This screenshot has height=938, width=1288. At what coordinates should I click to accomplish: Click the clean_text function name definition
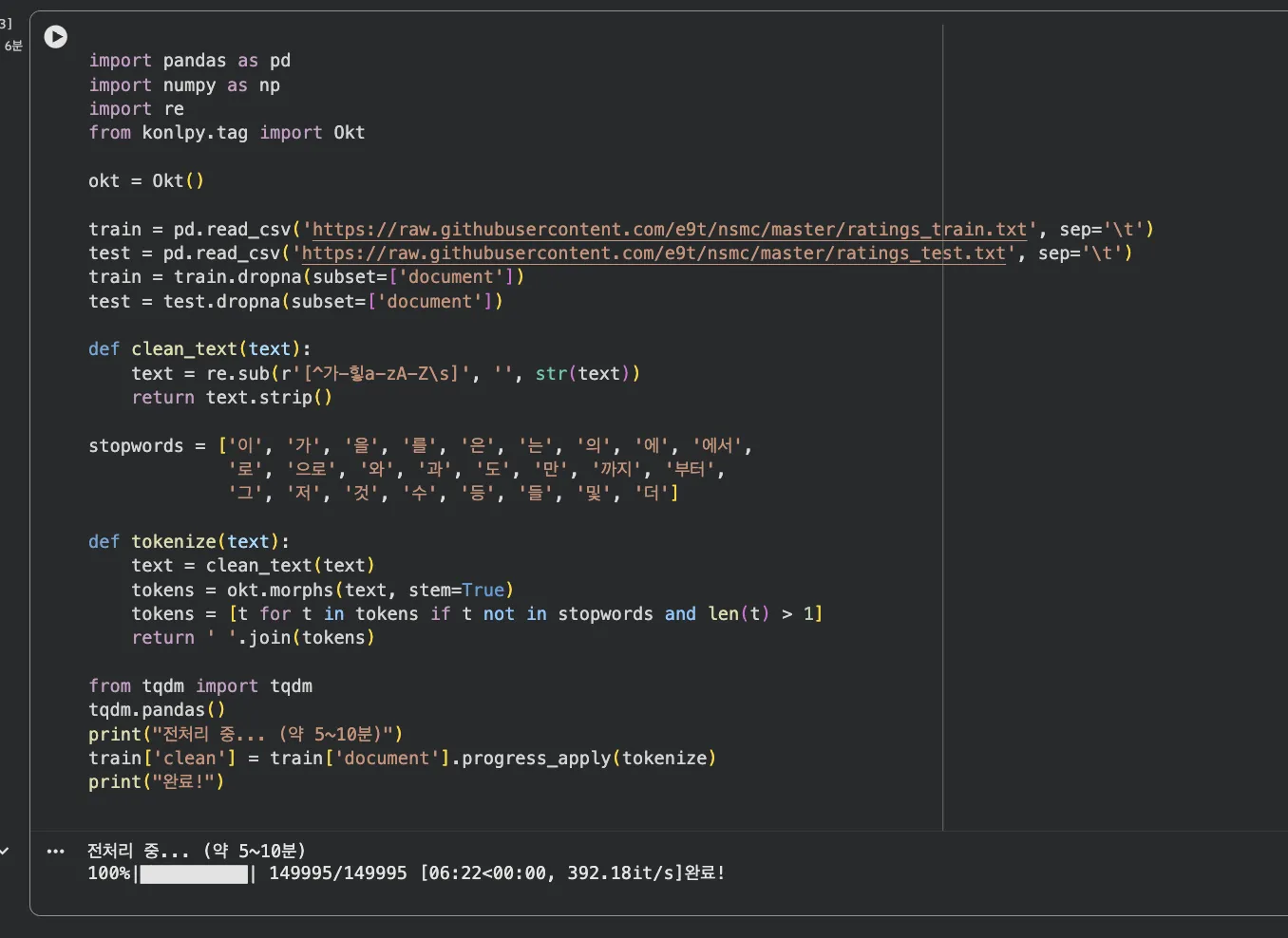tap(184, 349)
